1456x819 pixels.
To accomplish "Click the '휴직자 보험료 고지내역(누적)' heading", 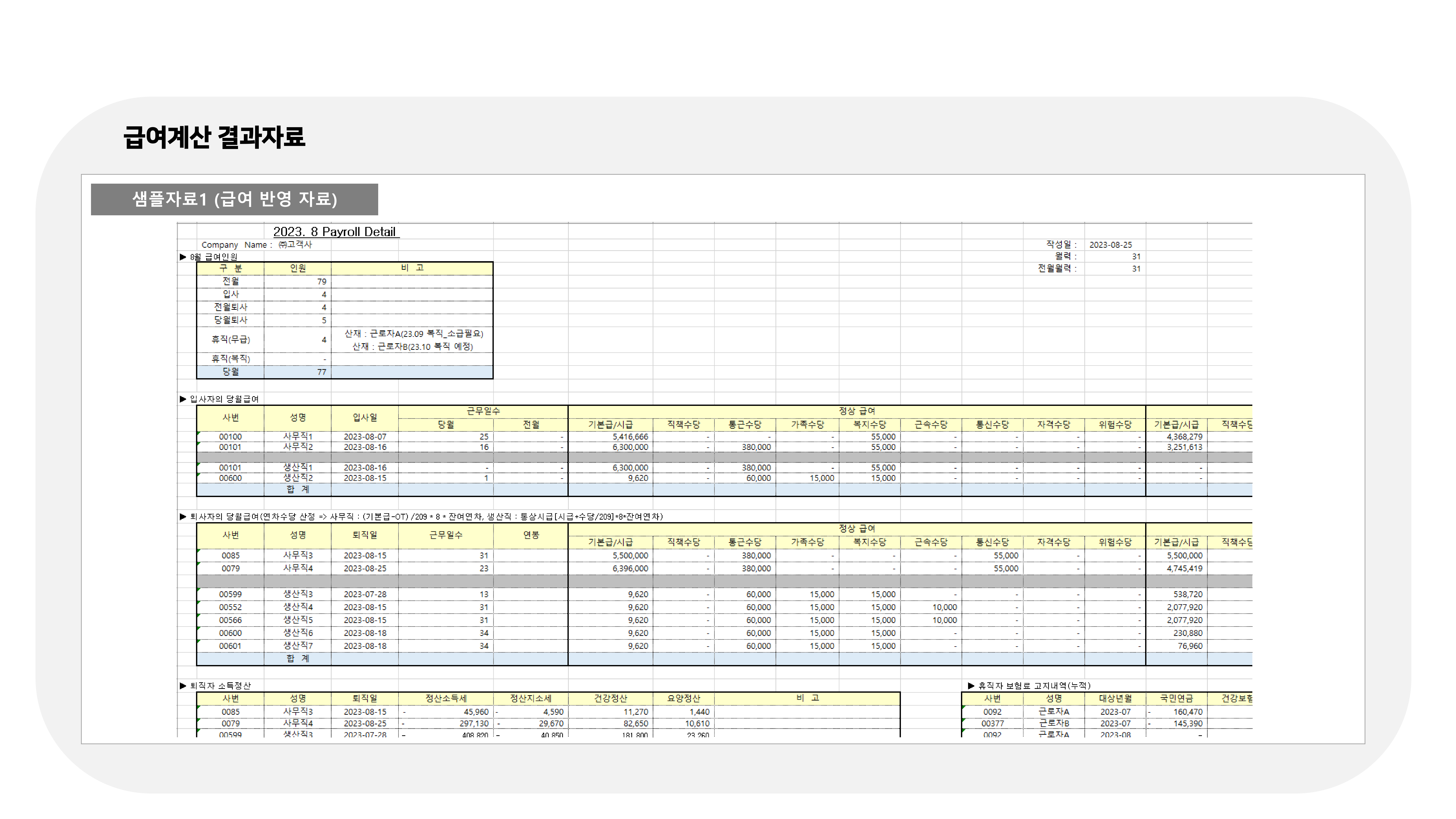I will point(1029,686).
